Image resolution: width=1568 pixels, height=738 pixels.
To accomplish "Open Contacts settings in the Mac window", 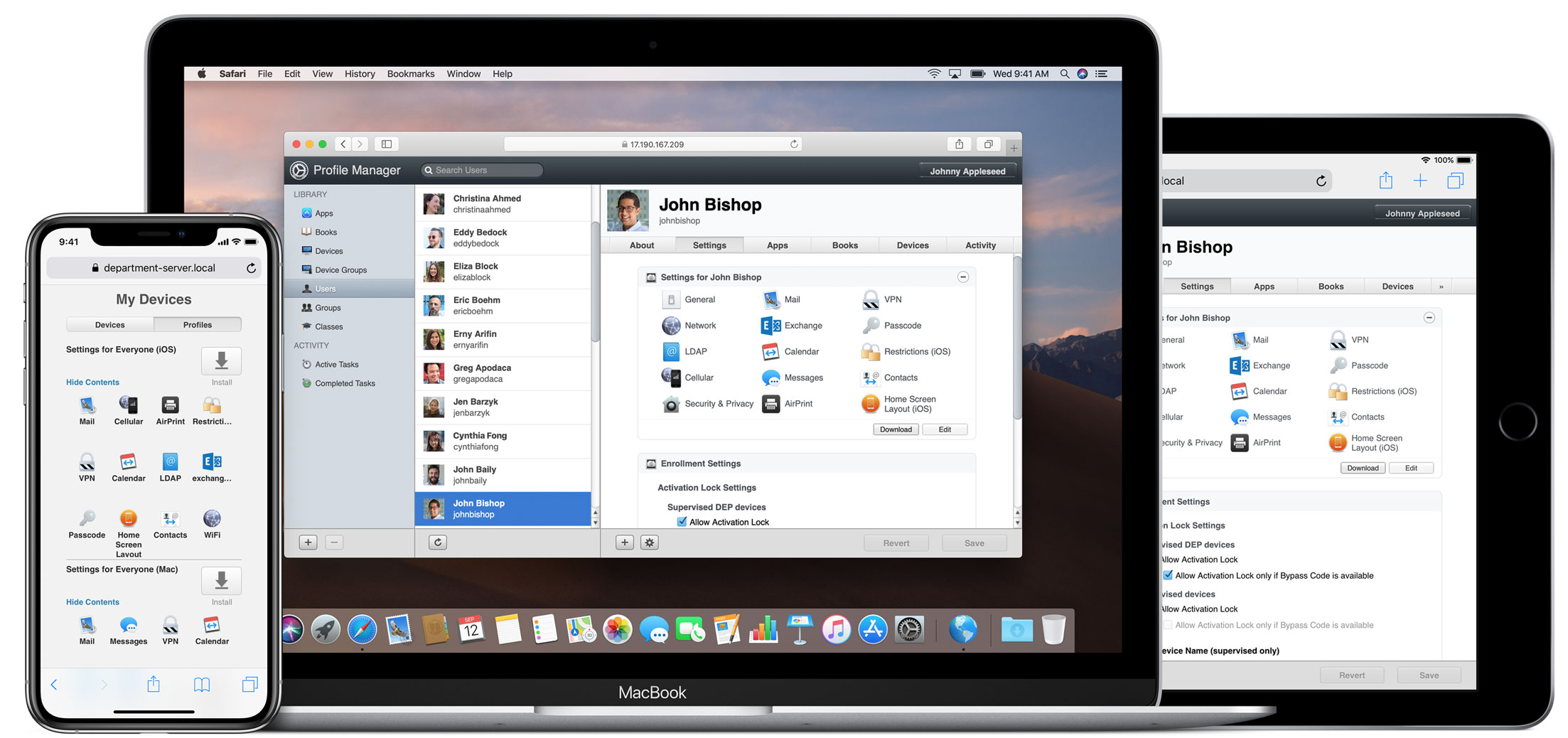I will [889, 378].
